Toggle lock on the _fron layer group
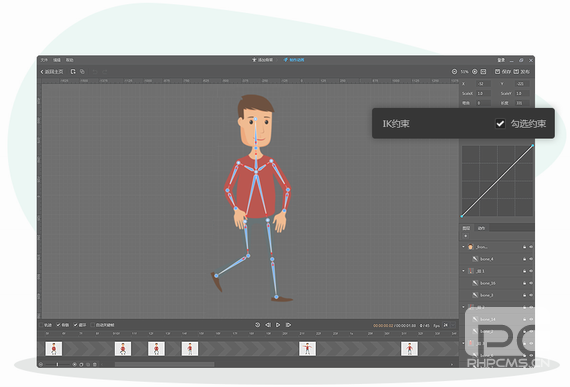This screenshot has height=387, width=570. click(524, 247)
